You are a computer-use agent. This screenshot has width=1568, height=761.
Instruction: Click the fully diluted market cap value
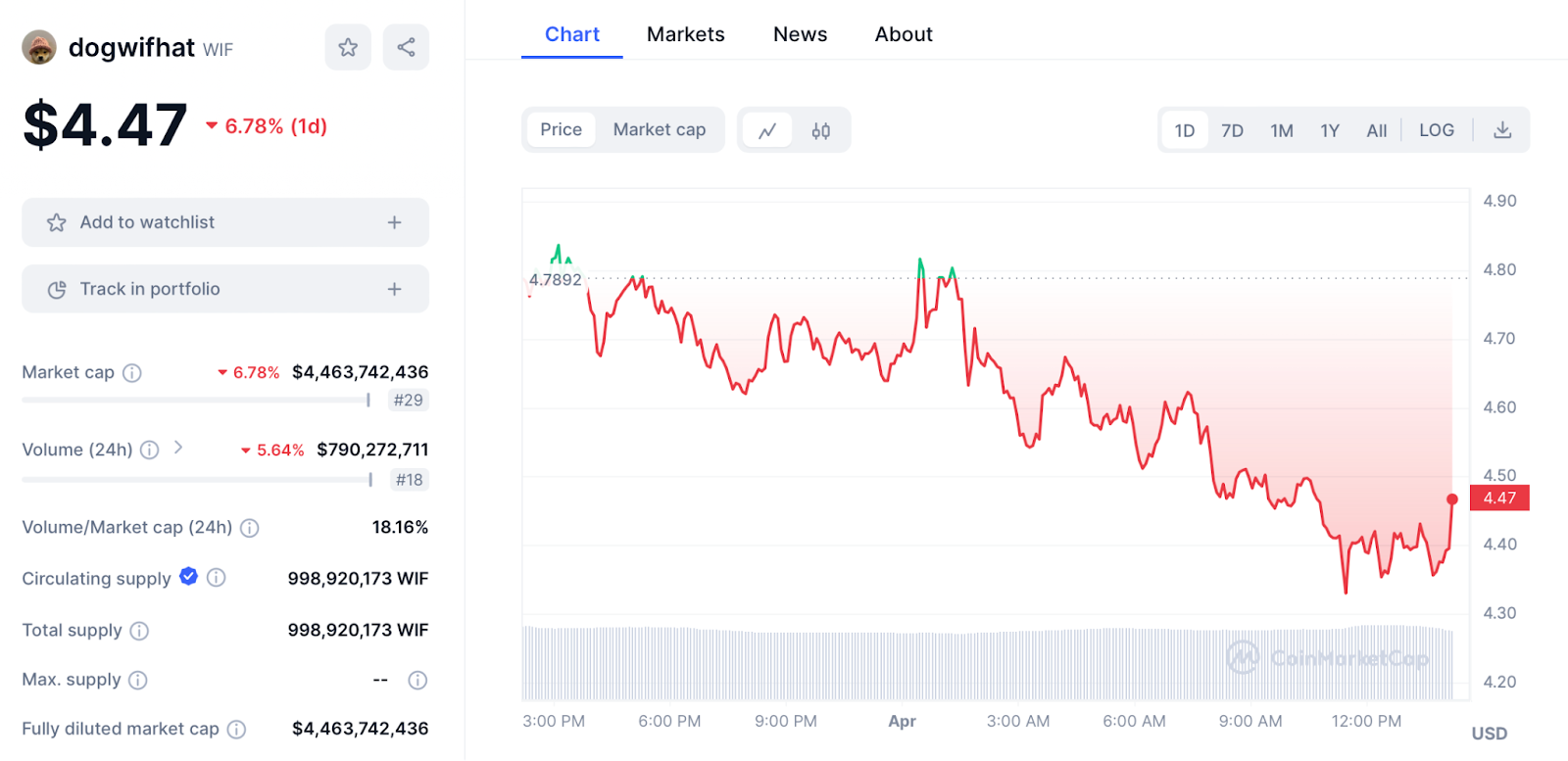click(x=361, y=729)
